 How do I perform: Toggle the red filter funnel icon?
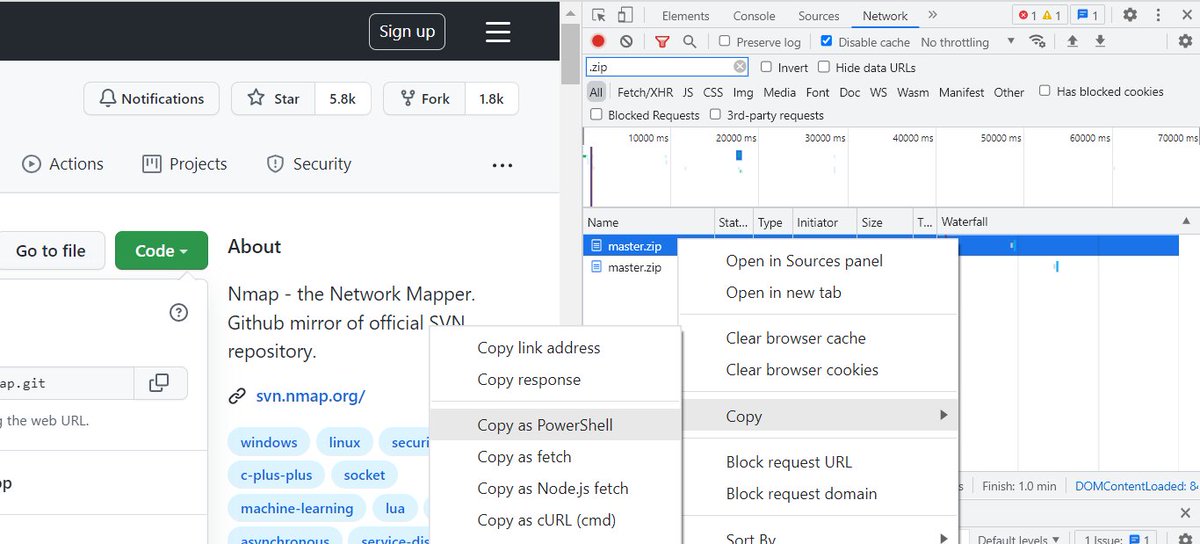tap(662, 42)
